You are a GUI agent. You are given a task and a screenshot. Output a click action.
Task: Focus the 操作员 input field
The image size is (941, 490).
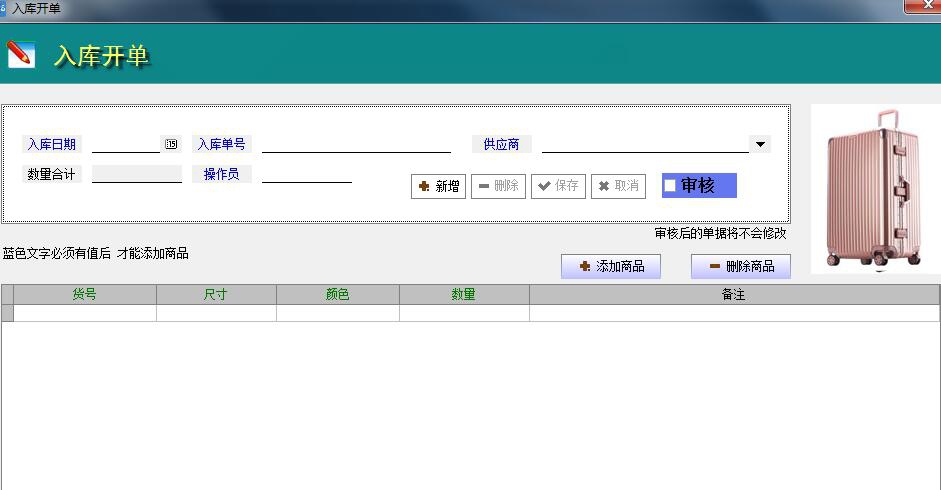click(x=307, y=174)
